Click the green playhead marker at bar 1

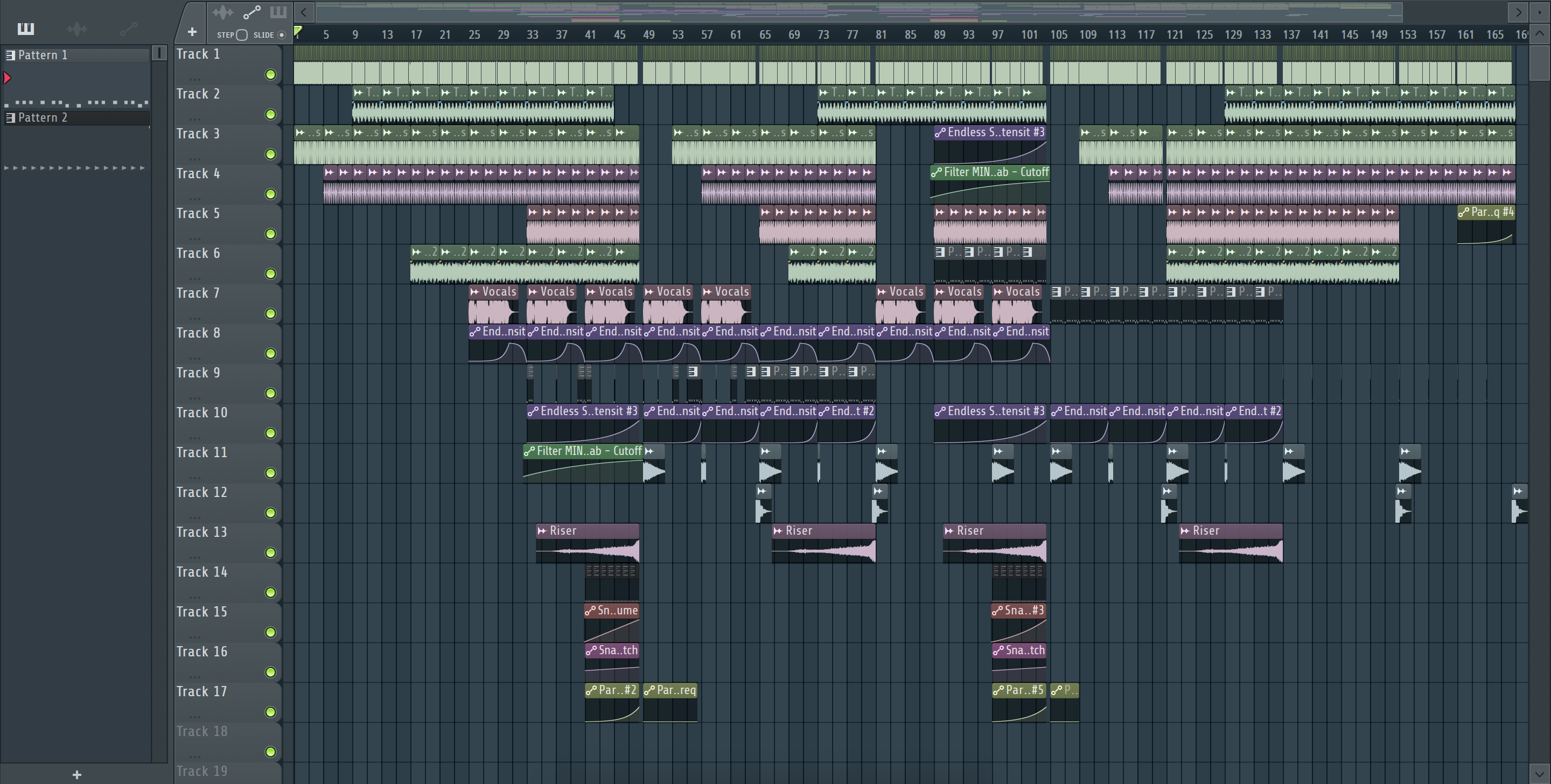tap(297, 31)
